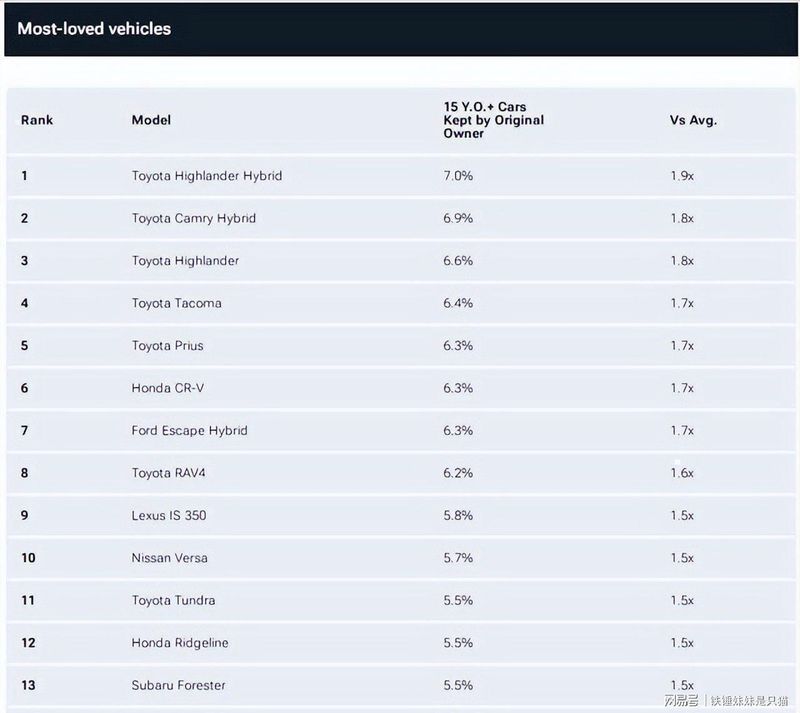
Task: Select the Honda CR-V model
Action: tap(168, 388)
